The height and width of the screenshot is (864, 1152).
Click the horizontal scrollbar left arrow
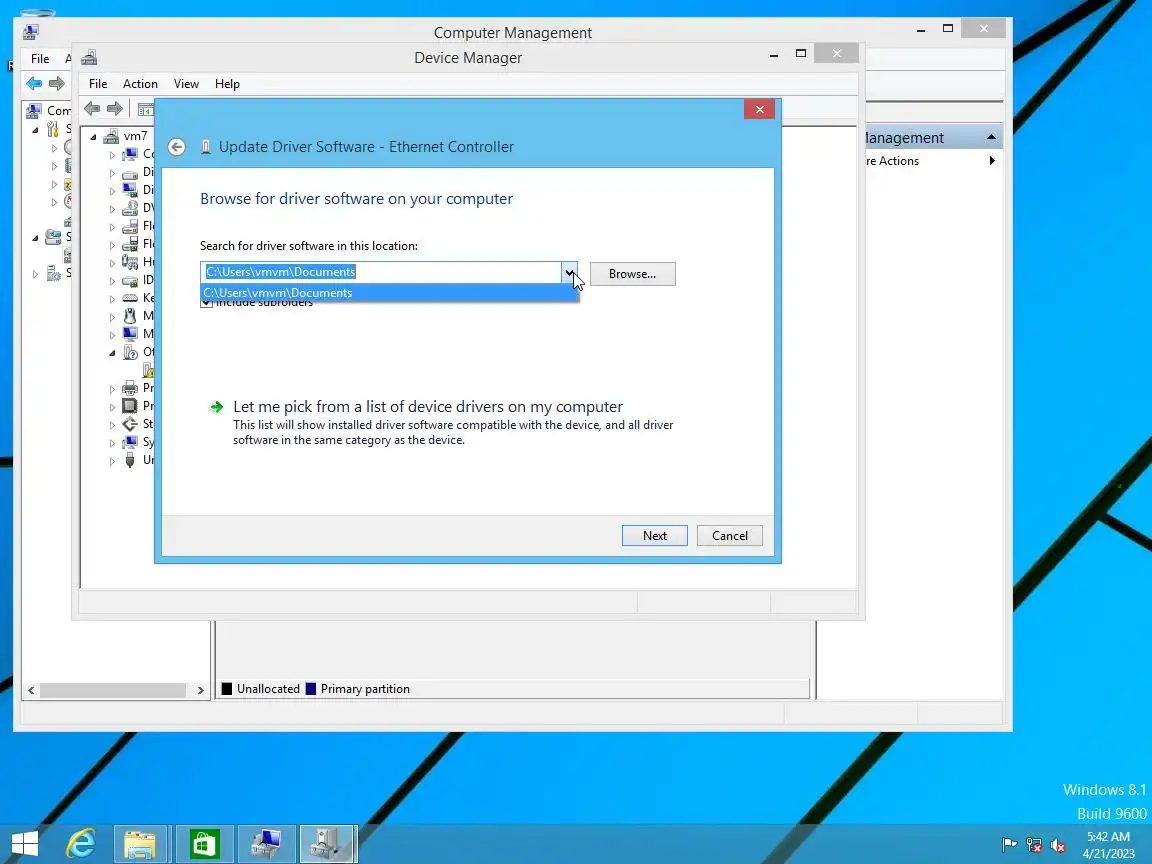[31, 691]
